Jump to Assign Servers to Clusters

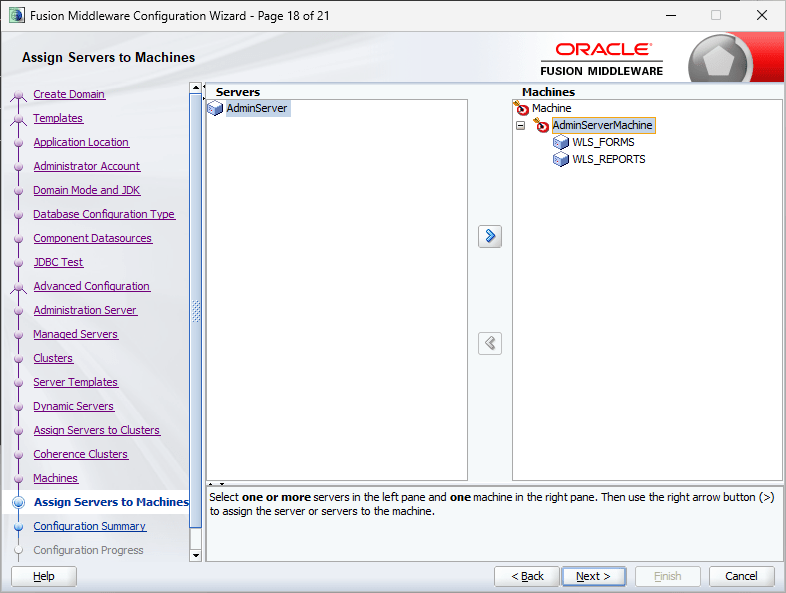pos(97,431)
